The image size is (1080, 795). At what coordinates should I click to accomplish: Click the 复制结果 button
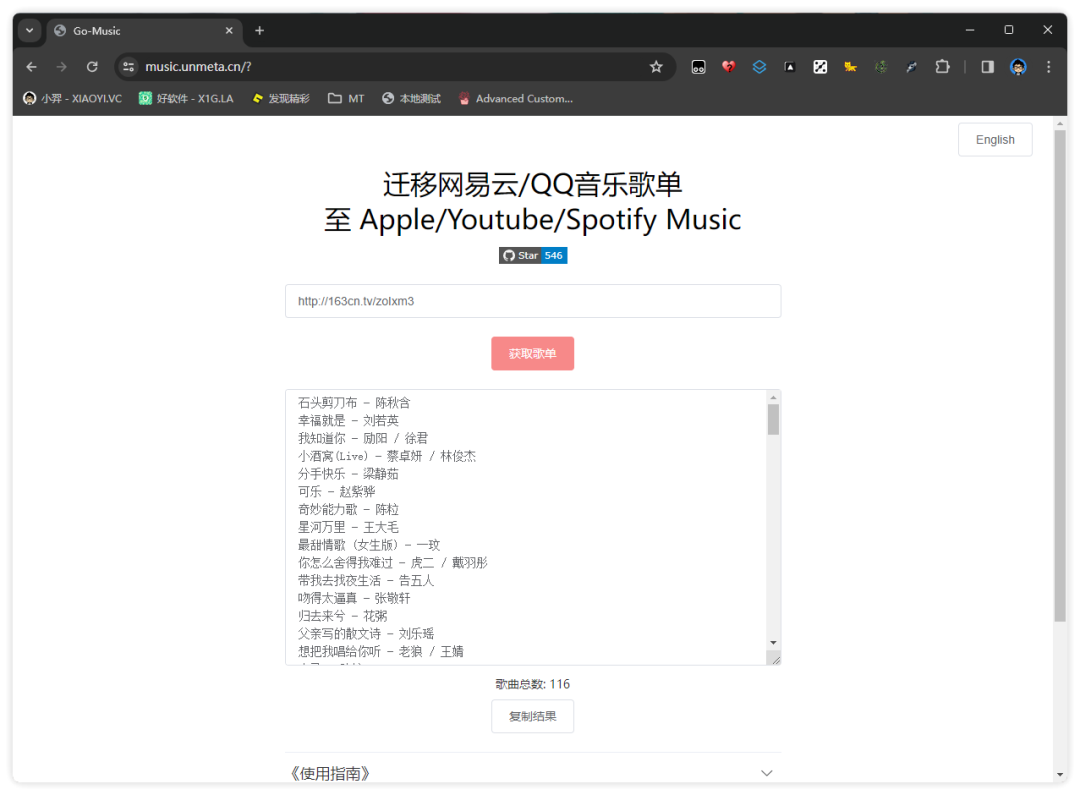pos(532,716)
